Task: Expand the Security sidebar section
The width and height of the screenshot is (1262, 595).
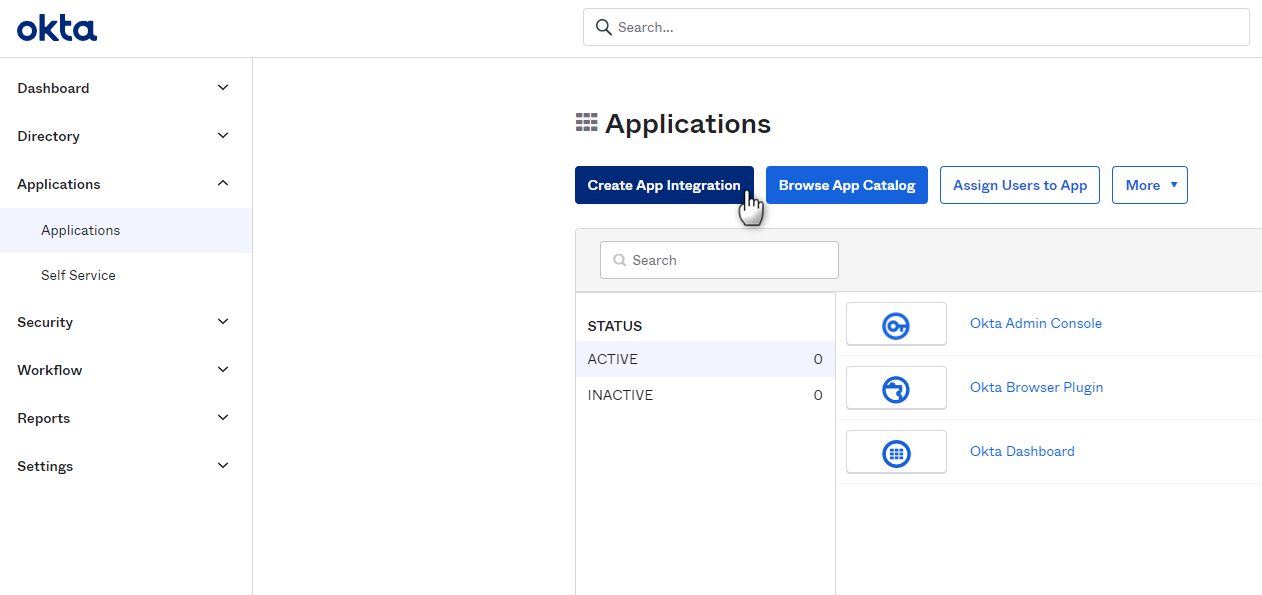Action: [x=223, y=322]
